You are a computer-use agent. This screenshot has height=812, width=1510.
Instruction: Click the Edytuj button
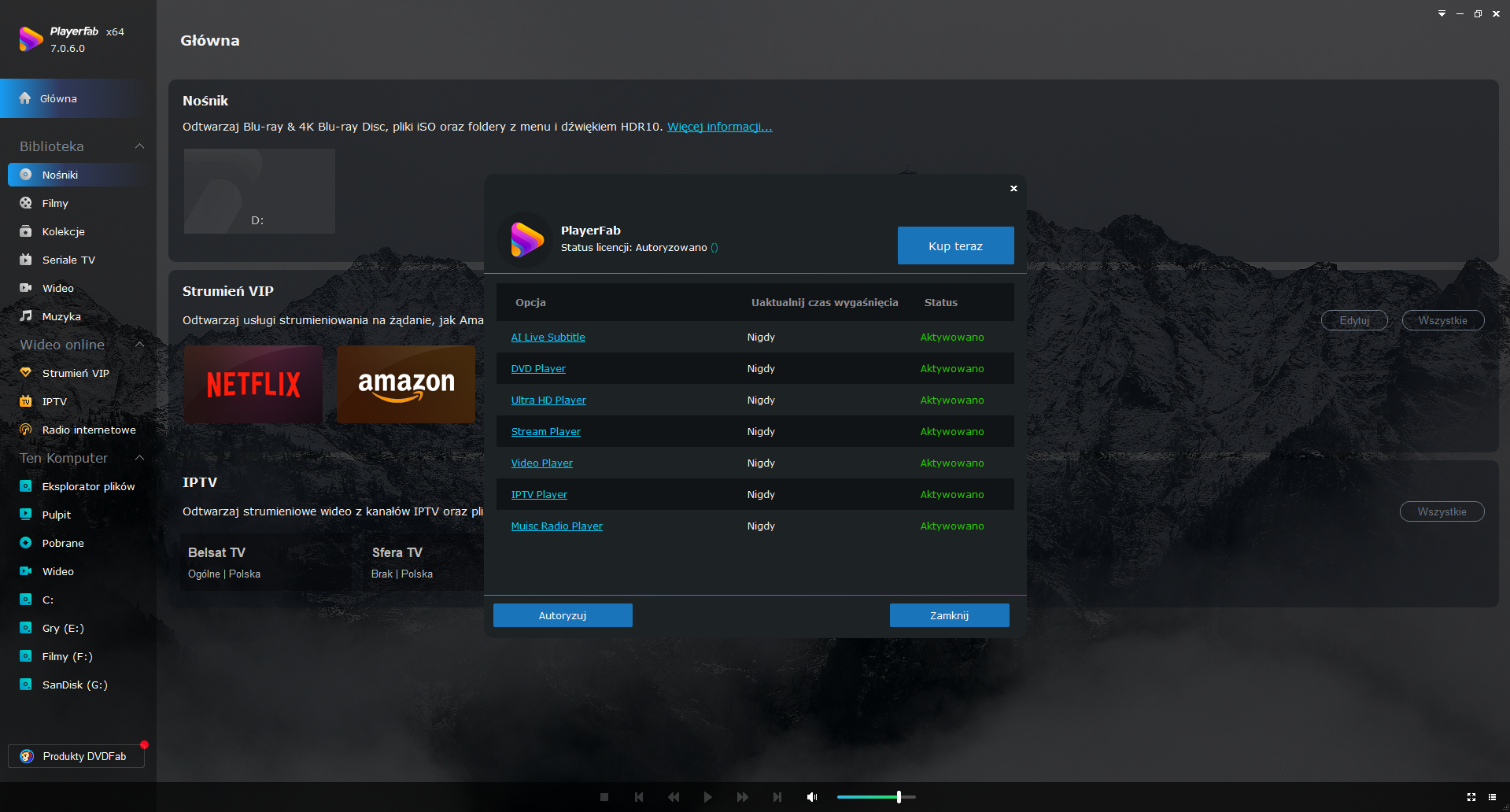[x=1354, y=320]
